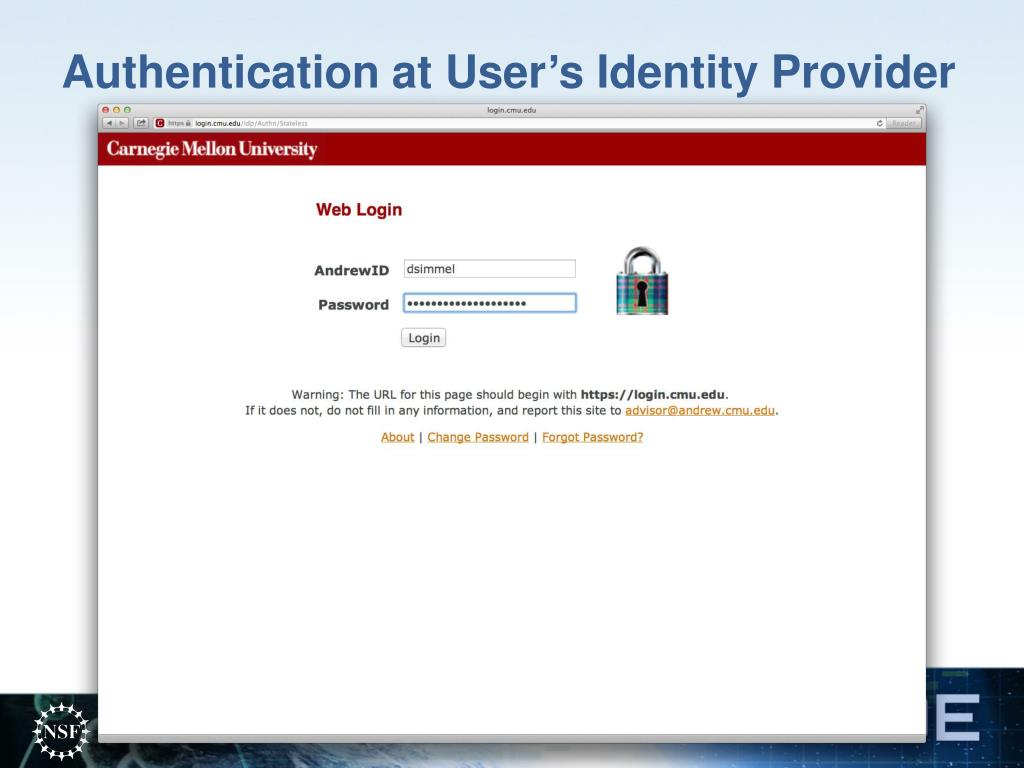Click the Reader button in address bar

pos(904,123)
